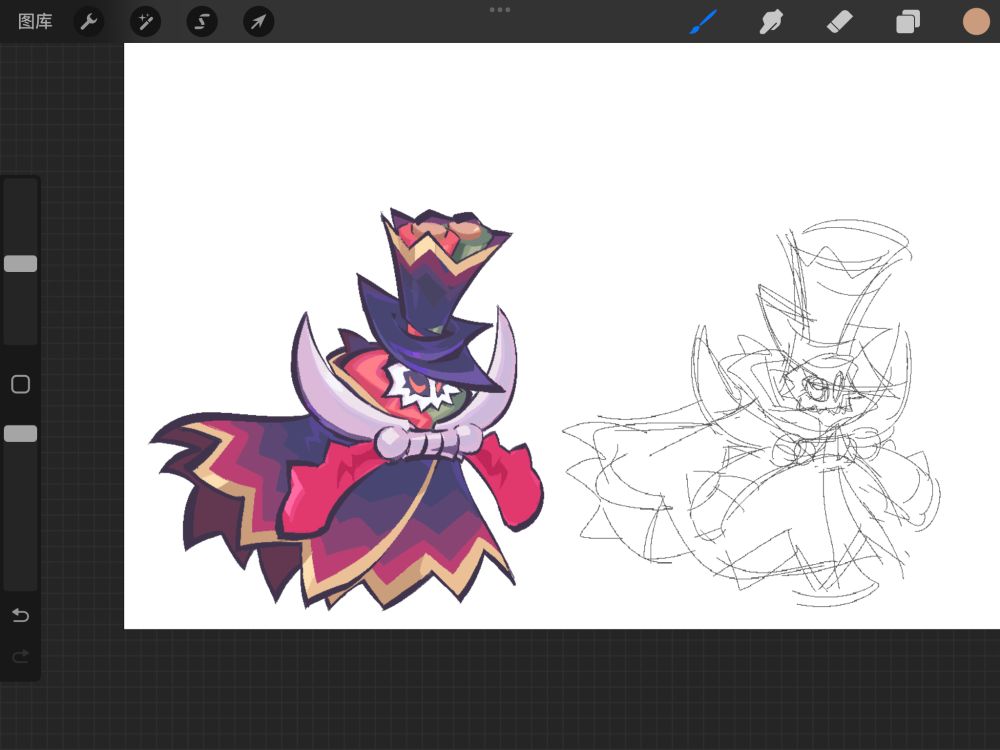The height and width of the screenshot is (750, 1000).
Task: Open the Layers panel
Action: (908, 22)
